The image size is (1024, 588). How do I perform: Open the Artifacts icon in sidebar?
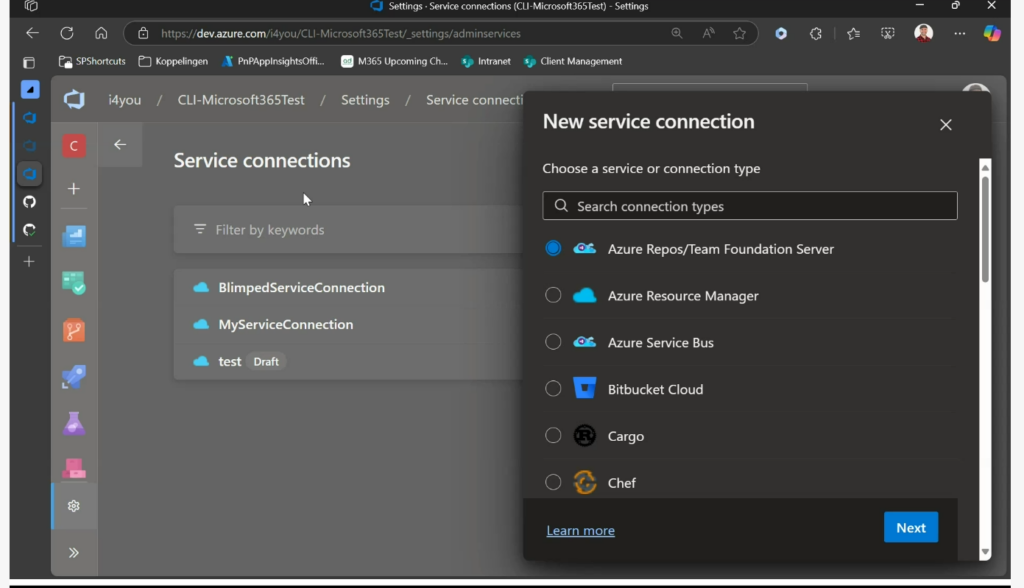click(74, 468)
